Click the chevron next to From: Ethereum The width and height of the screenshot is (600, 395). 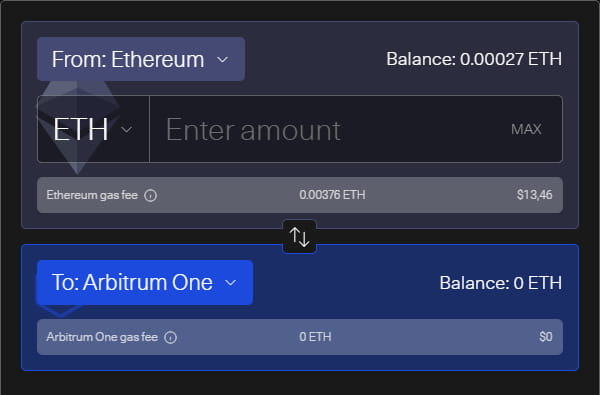point(222,60)
